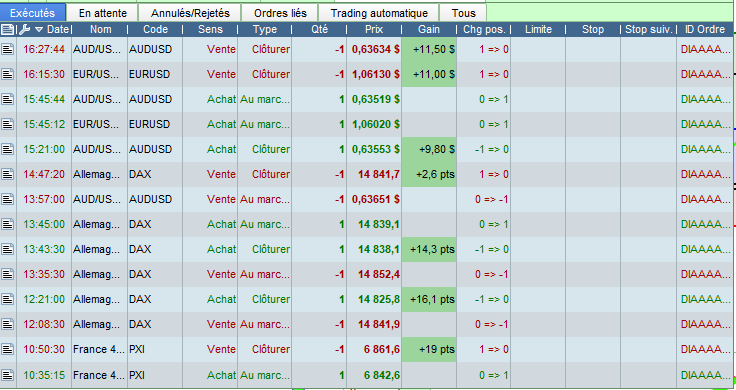
Task: Sort by the Prix column header
Action: (374, 30)
